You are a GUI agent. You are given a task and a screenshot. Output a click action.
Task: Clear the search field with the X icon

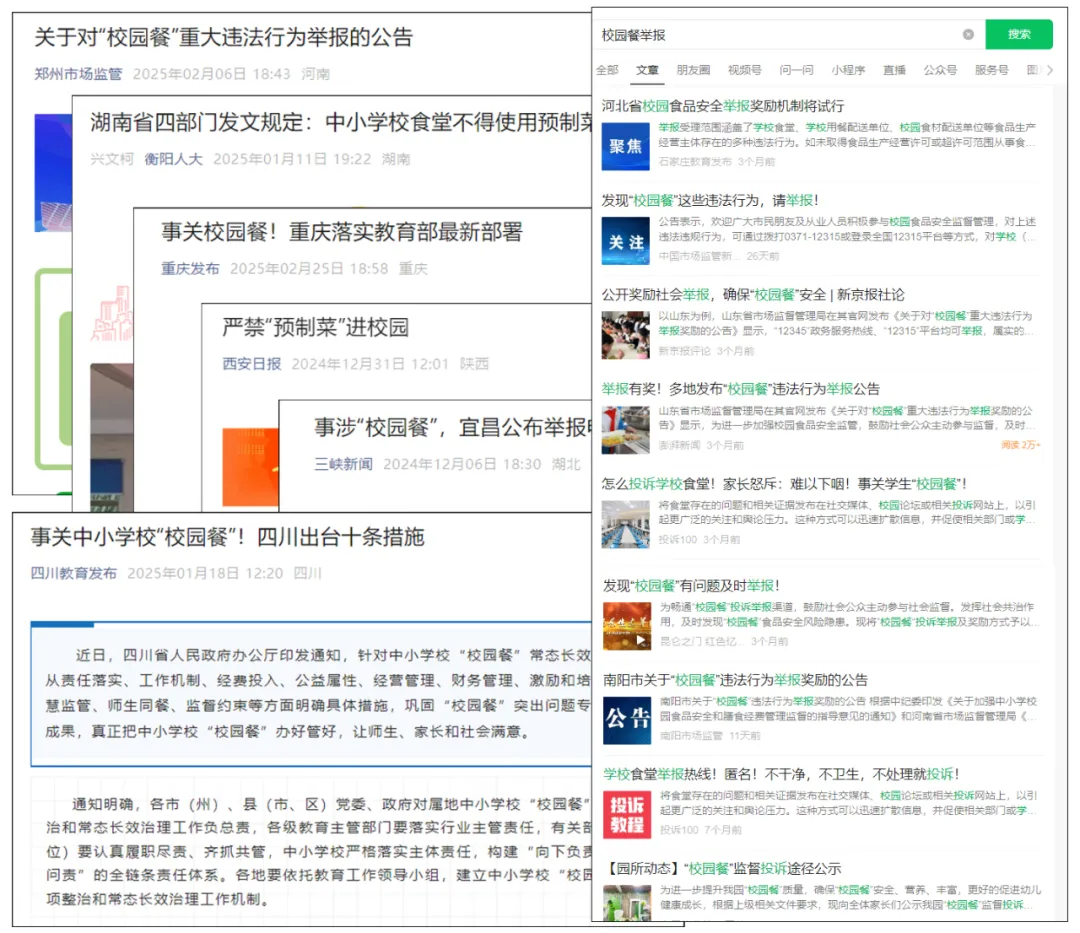pyautogui.click(x=968, y=34)
